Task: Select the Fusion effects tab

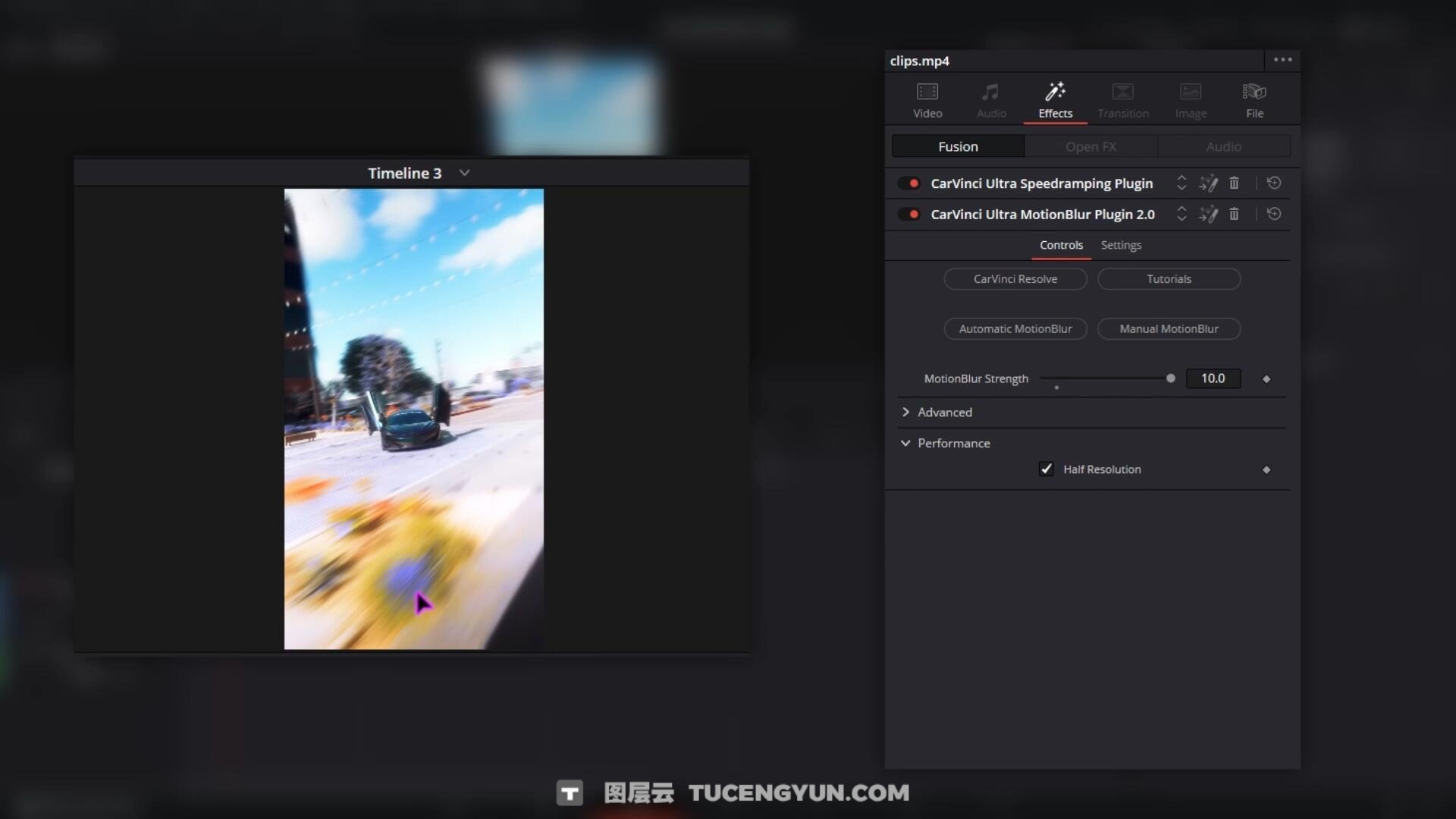Action: tap(958, 146)
